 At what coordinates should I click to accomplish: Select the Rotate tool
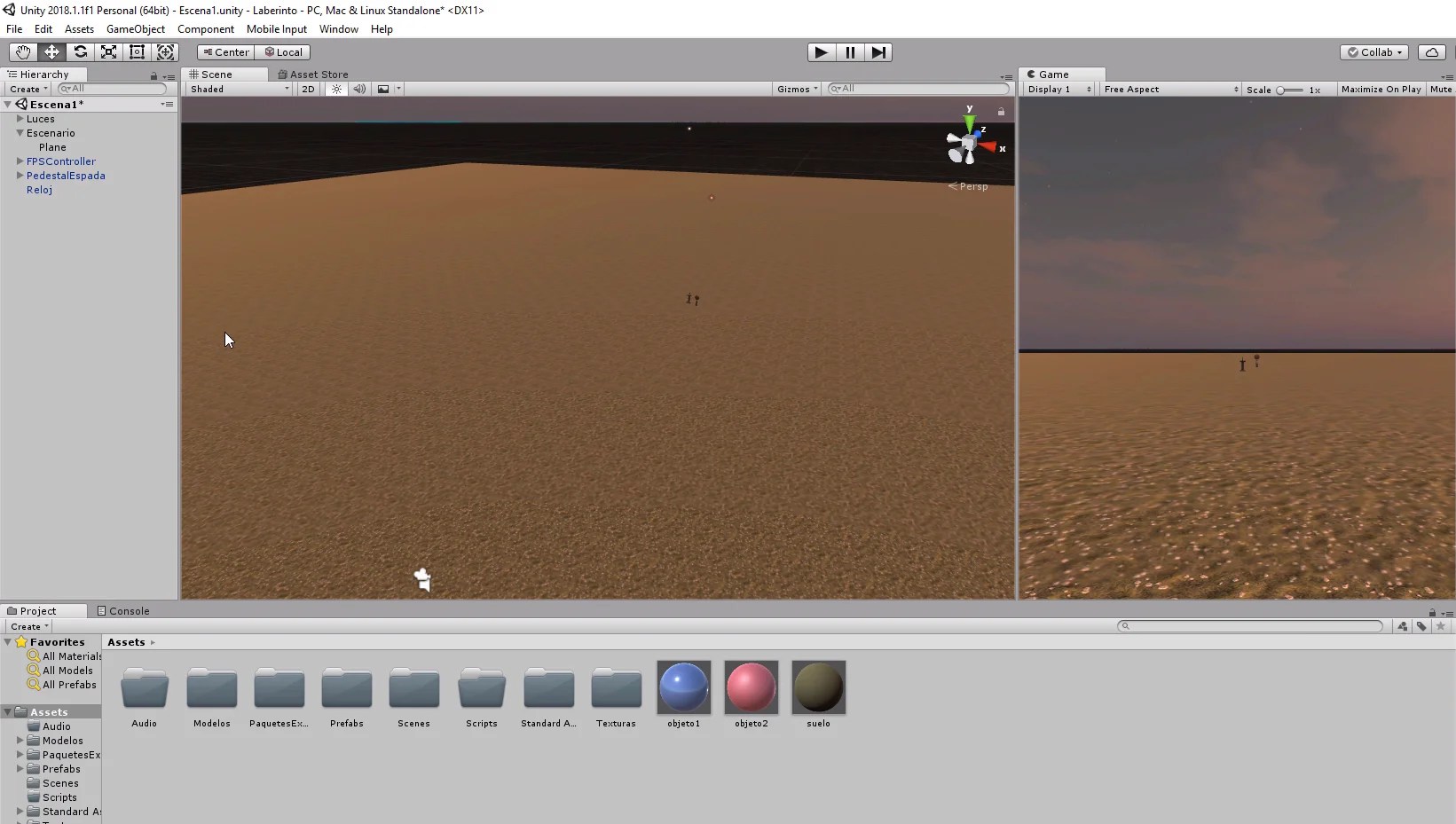pyautogui.click(x=80, y=52)
